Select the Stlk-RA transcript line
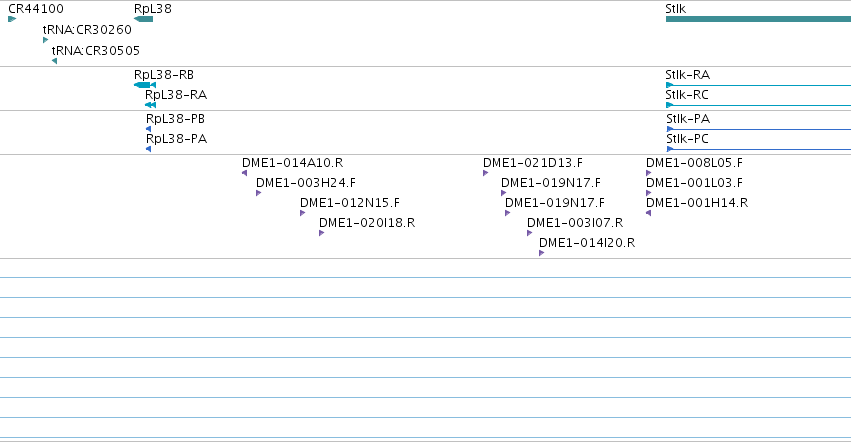The image size is (851, 442). pyautogui.click(x=758, y=85)
